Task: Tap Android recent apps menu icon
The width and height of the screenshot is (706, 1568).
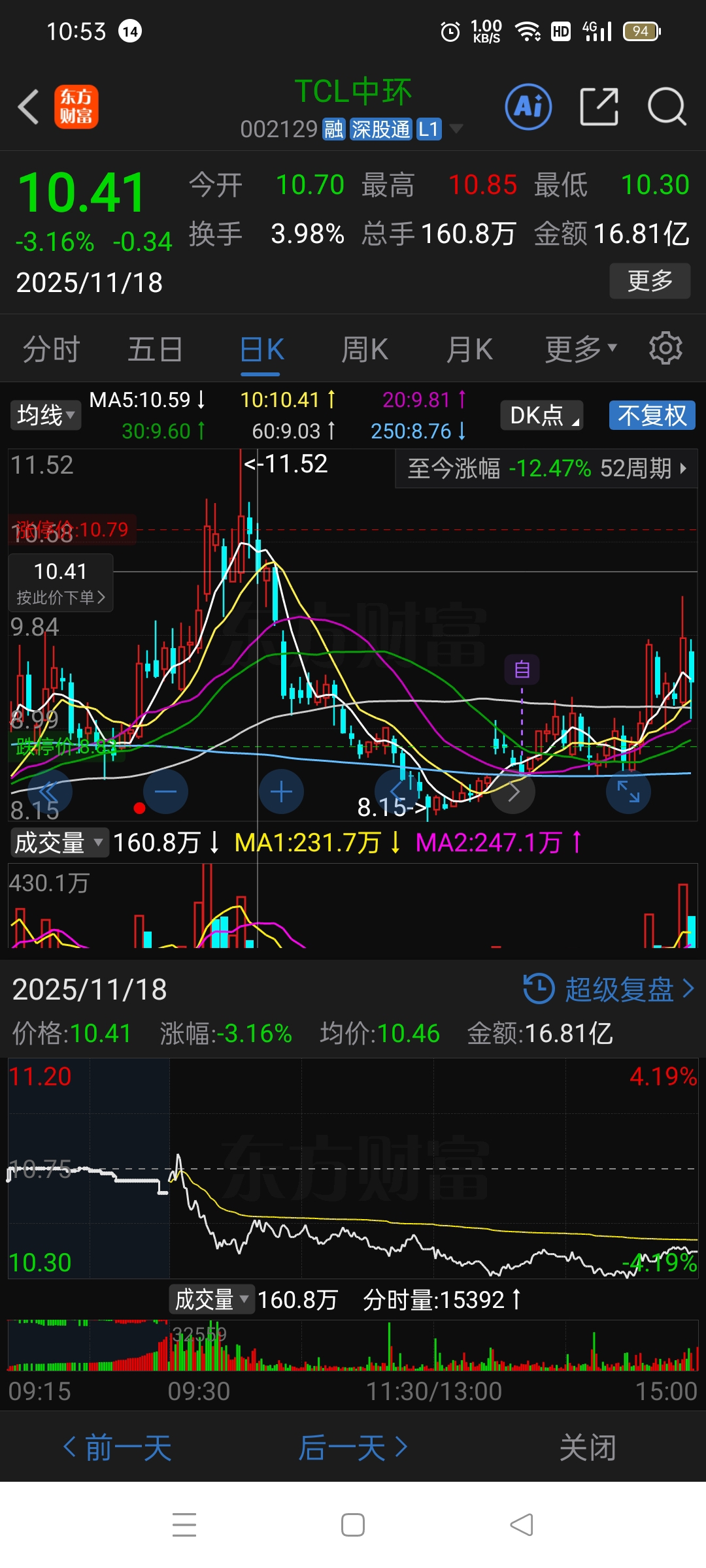Action: click(184, 1525)
